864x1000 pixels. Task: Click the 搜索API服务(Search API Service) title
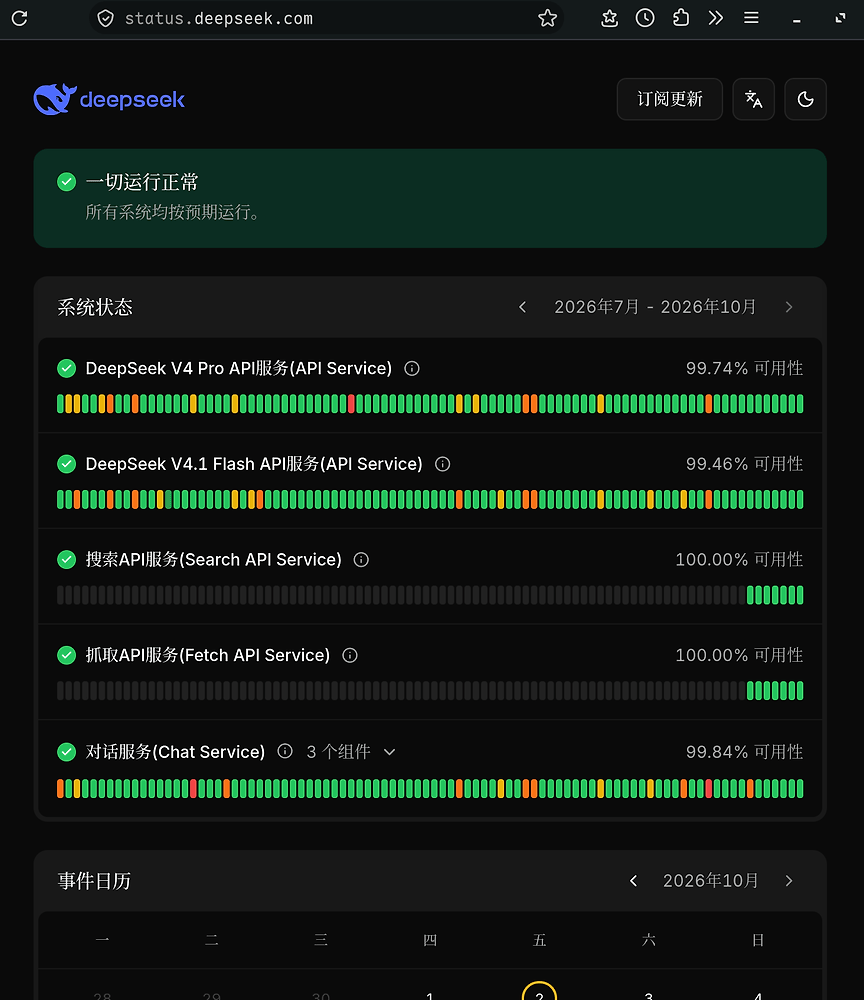point(214,560)
